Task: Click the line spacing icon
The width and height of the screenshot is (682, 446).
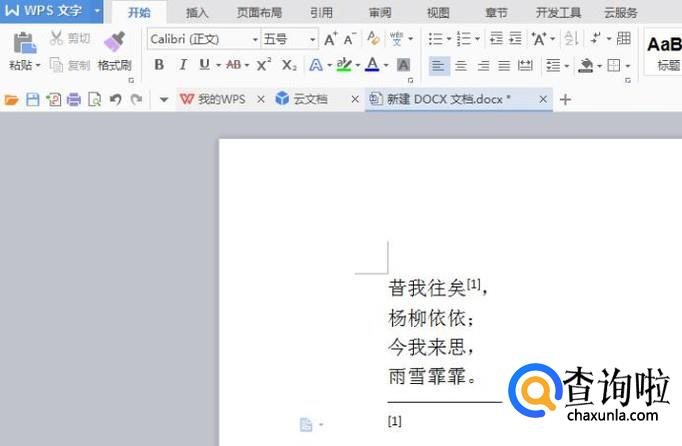Action: pos(553,66)
